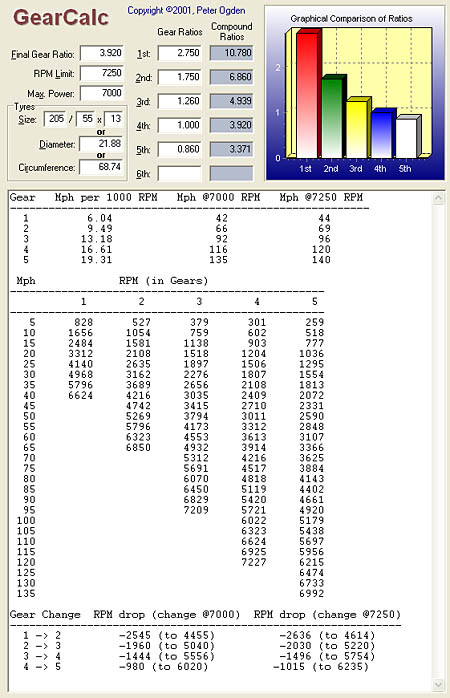This screenshot has width=450, height=698.
Task: Click the 2nd compound ratio box 6.860
Action: (231, 77)
